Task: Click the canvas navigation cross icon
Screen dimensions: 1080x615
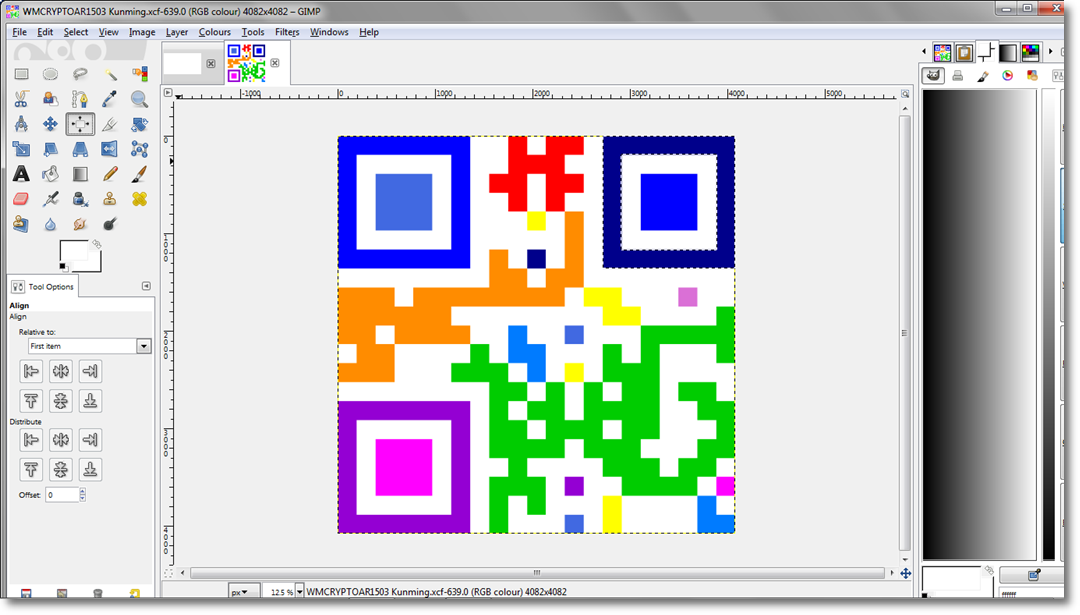Action: click(906, 573)
